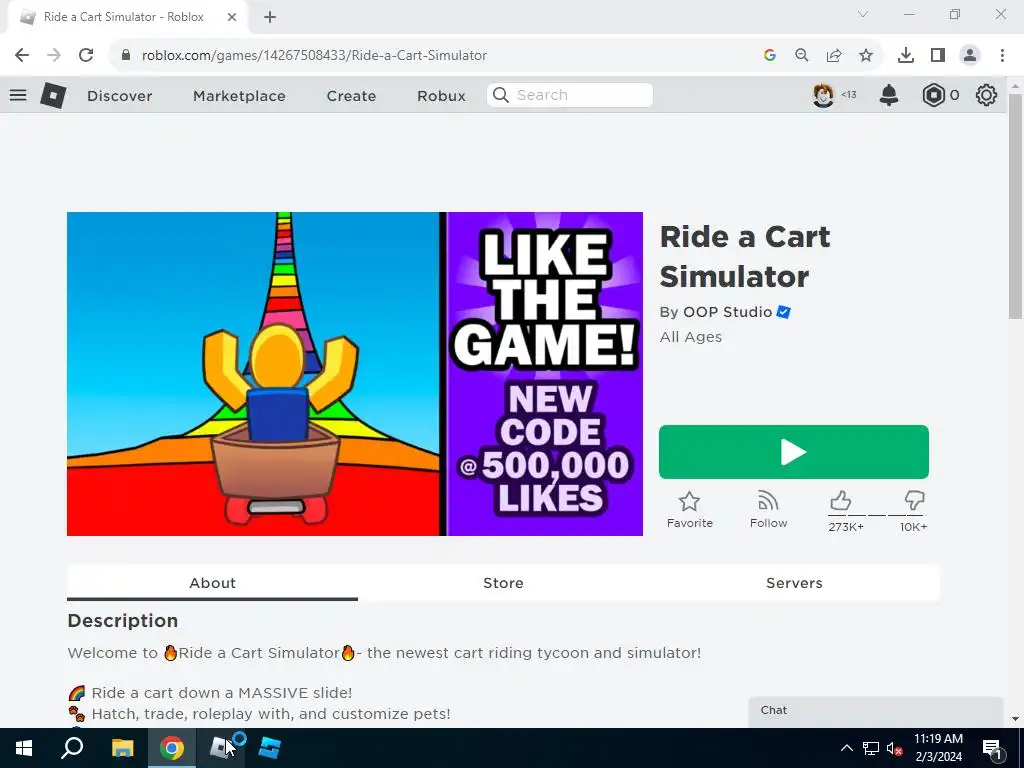Toggle Chrome side panel
This screenshot has height=768, width=1024.
(x=938, y=56)
